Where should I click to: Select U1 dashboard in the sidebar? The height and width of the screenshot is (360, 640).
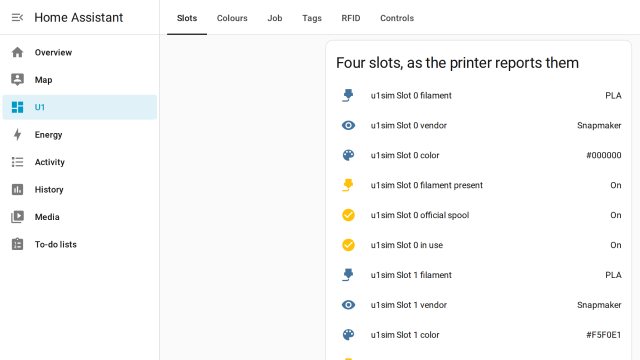(x=80, y=107)
